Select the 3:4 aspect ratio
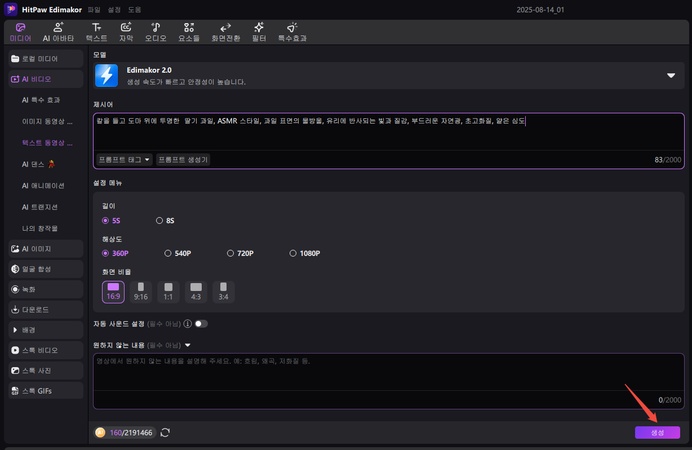Image resolution: width=692 pixels, height=450 pixels. click(223, 292)
